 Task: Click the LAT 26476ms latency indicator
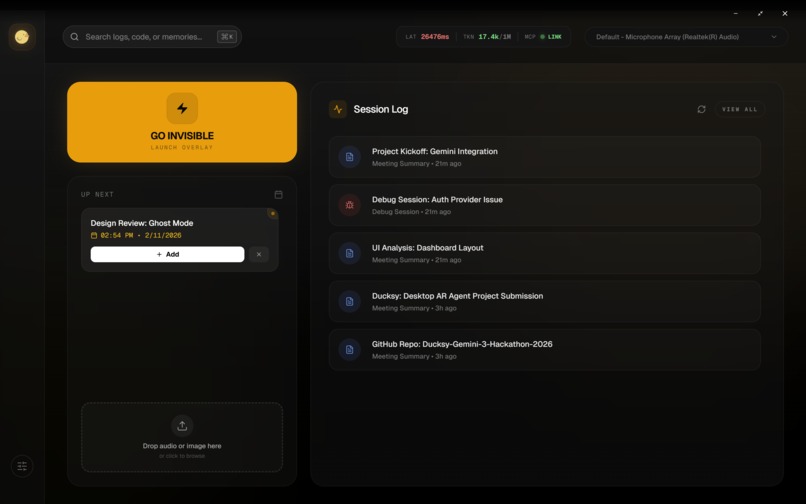pos(427,37)
